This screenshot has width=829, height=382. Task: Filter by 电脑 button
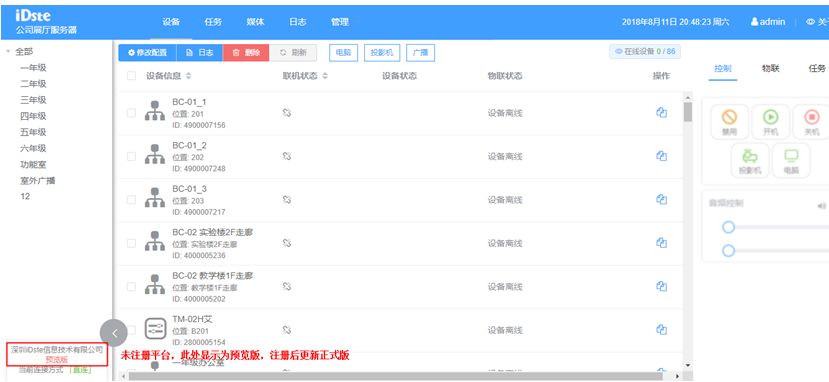click(344, 53)
